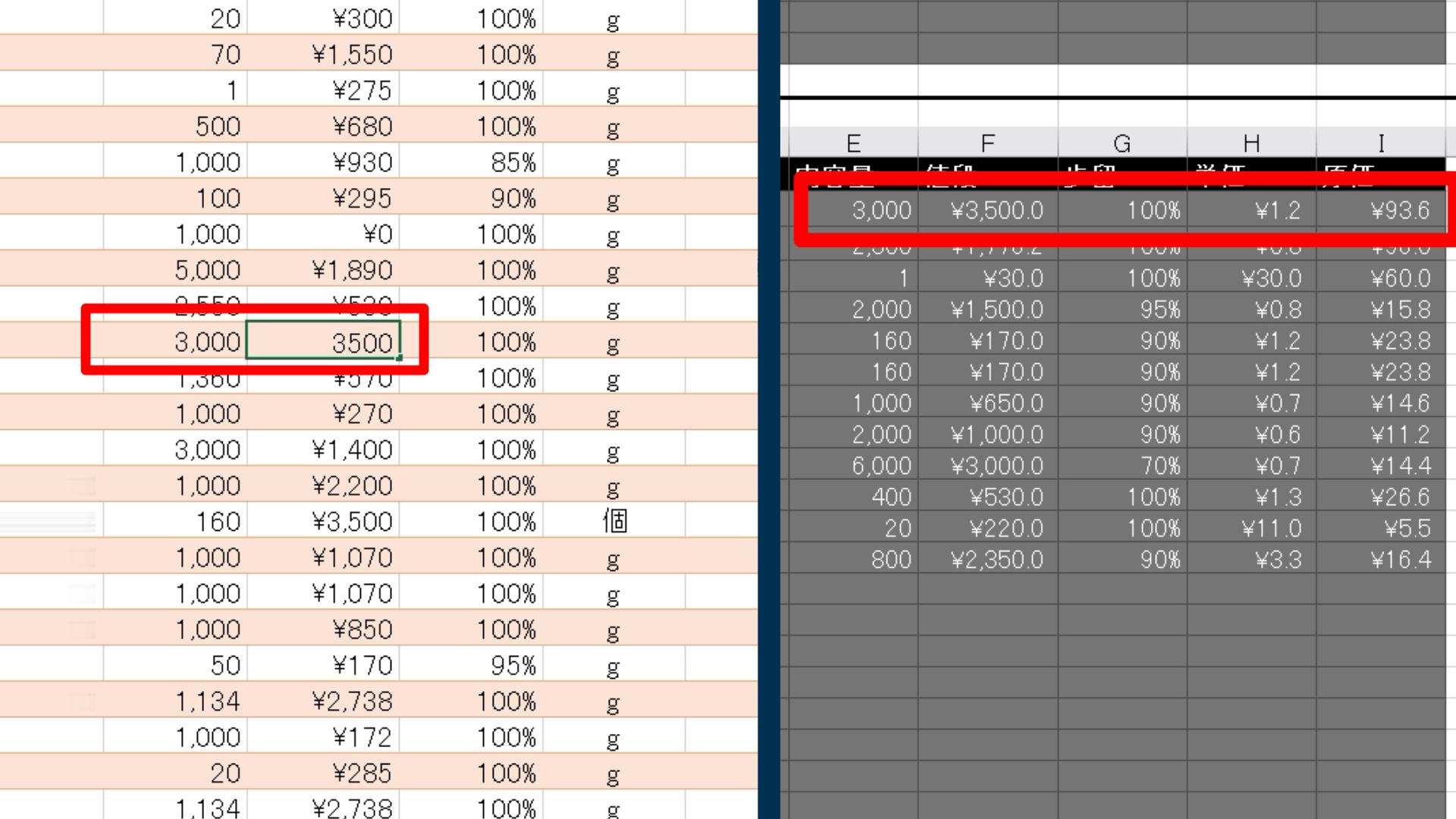This screenshot has width=1456, height=819.
Task: Select column G header
Action: tap(1122, 143)
